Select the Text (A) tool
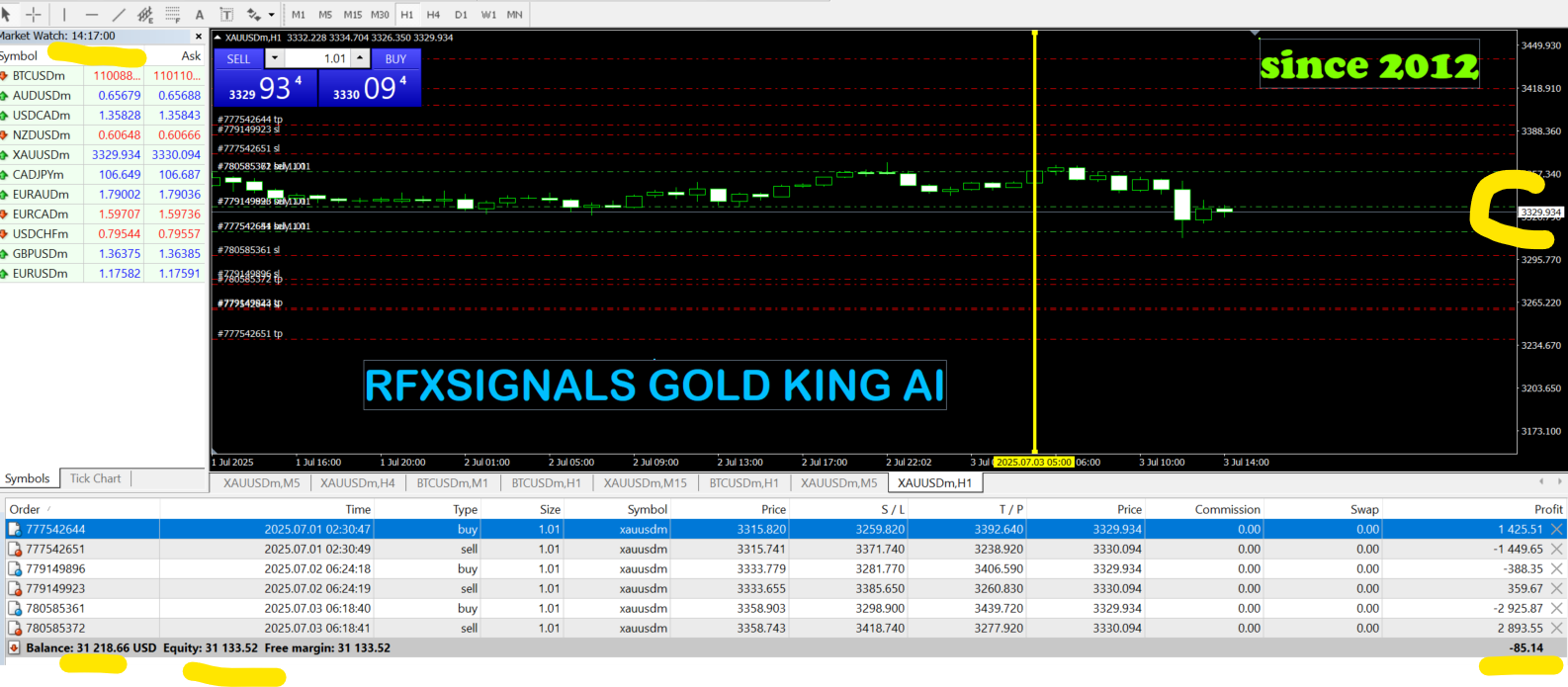 coord(200,15)
